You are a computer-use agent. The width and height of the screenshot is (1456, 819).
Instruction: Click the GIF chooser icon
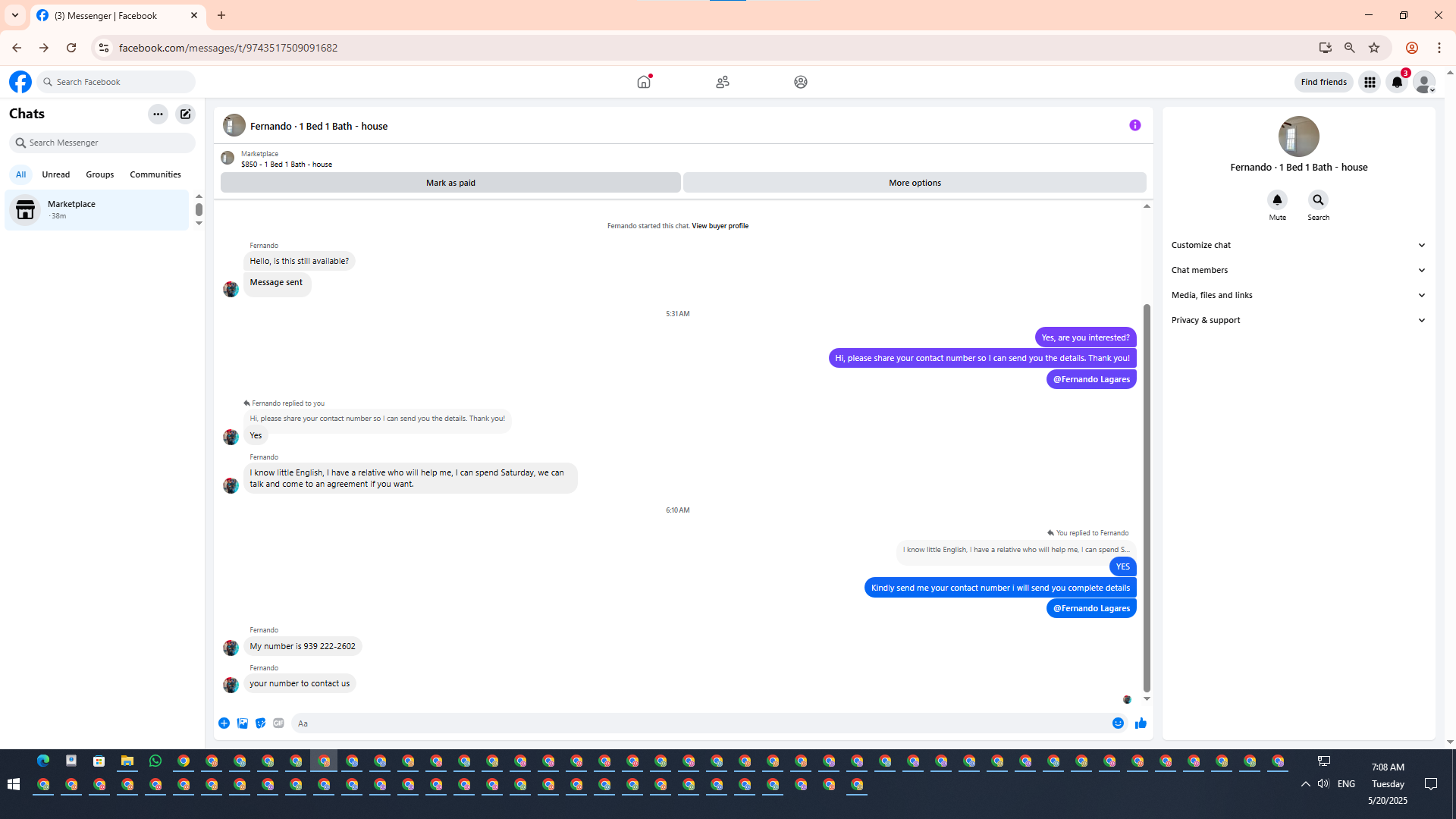click(278, 723)
